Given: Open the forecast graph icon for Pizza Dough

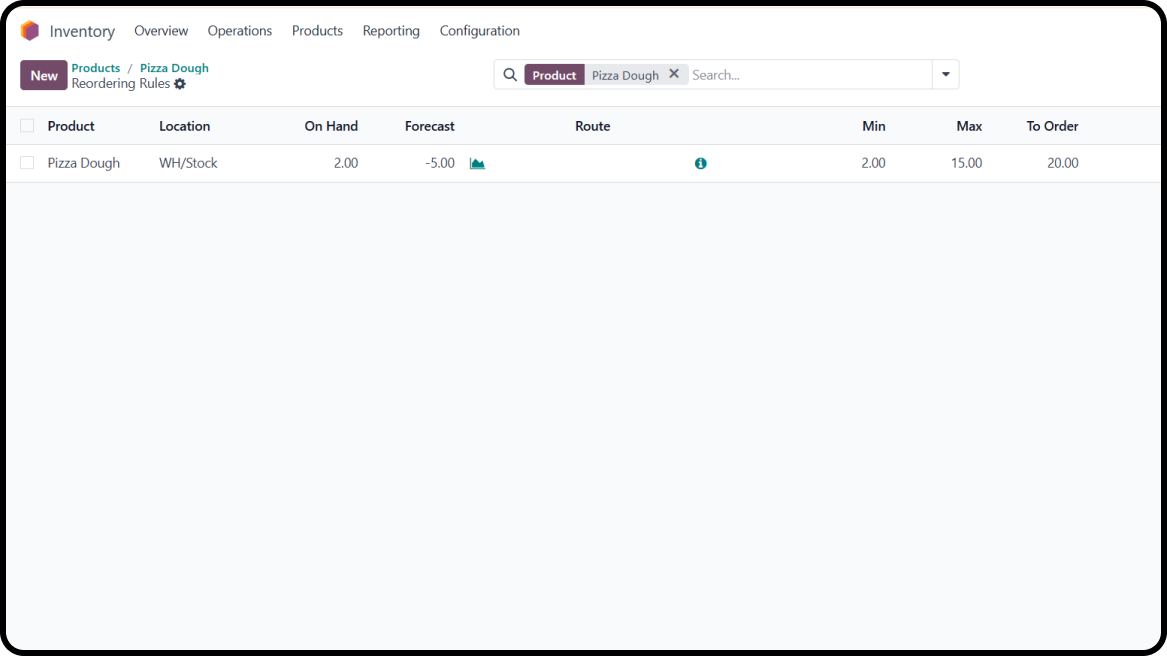Looking at the screenshot, I should [477, 163].
